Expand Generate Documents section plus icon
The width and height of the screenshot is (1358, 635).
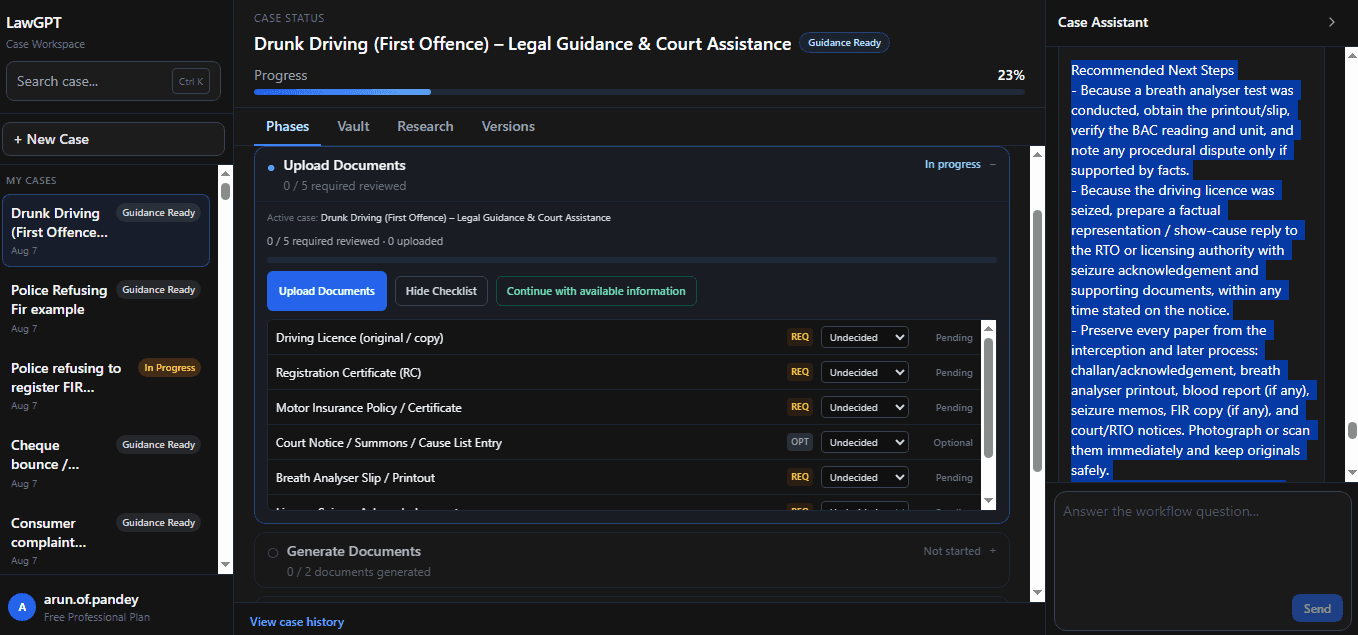tap(993, 551)
